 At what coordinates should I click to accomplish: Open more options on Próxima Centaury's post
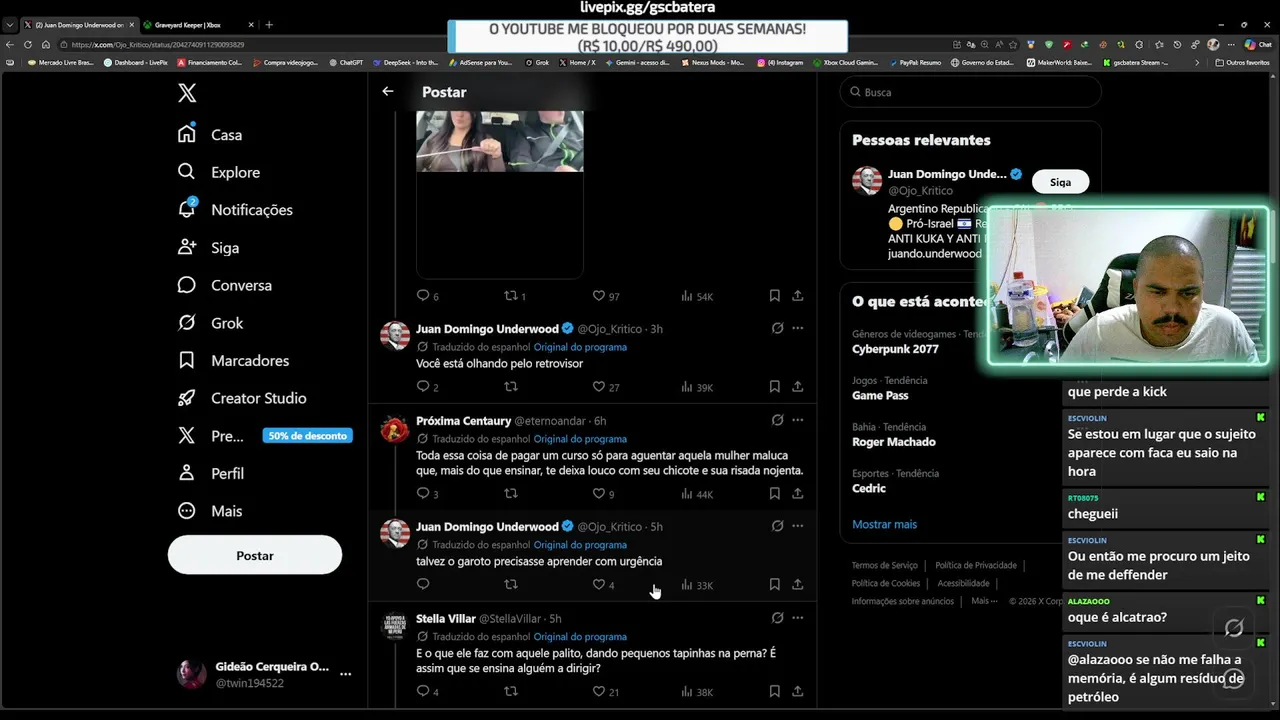point(797,420)
